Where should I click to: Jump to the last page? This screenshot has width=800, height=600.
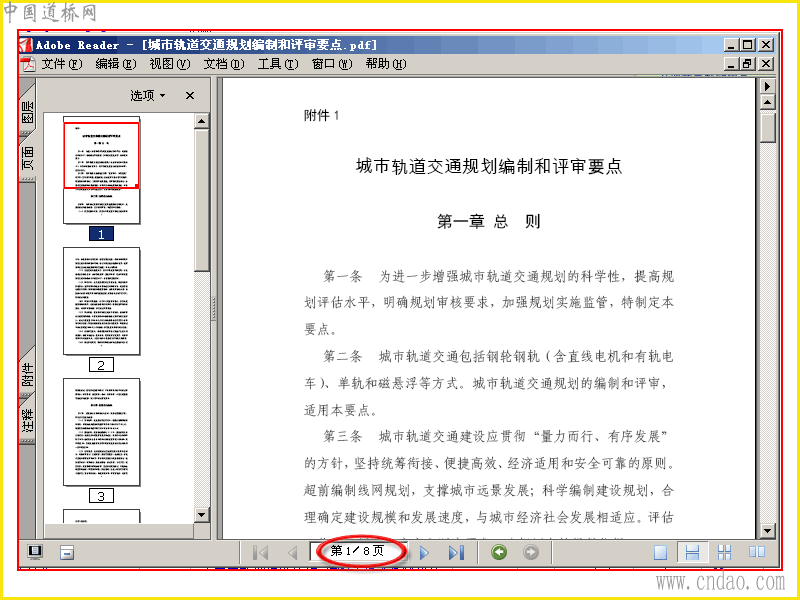(x=456, y=553)
